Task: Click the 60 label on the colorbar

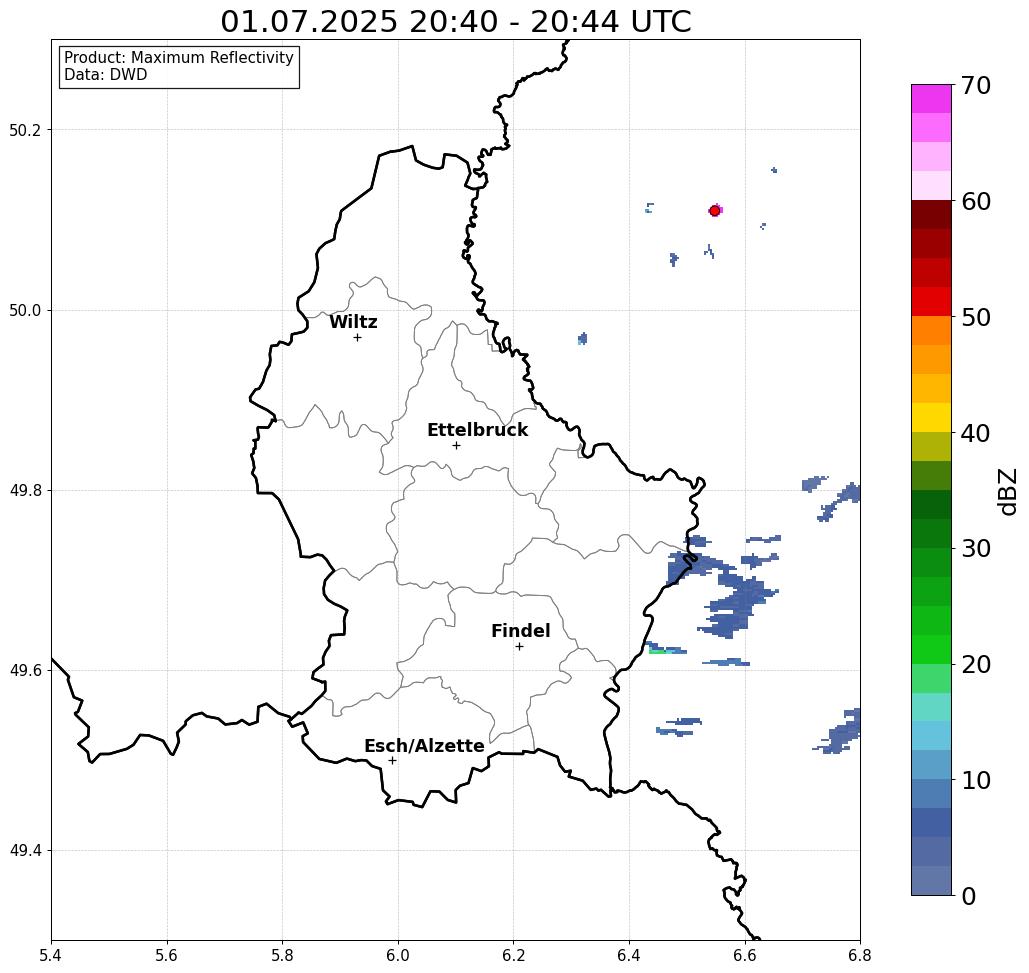Action: (x=976, y=201)
